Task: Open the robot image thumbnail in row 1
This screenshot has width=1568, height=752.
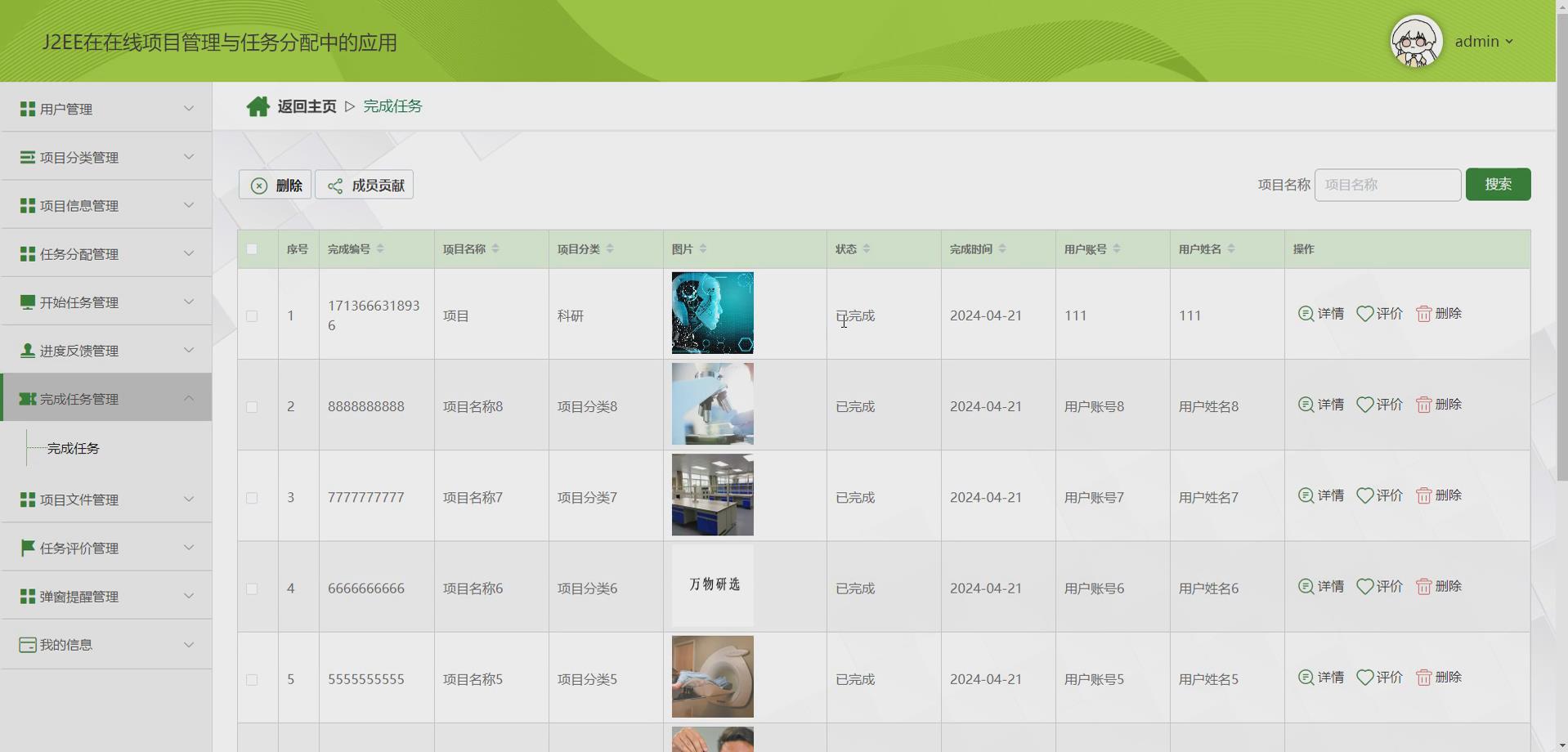Action: [713, 313]
